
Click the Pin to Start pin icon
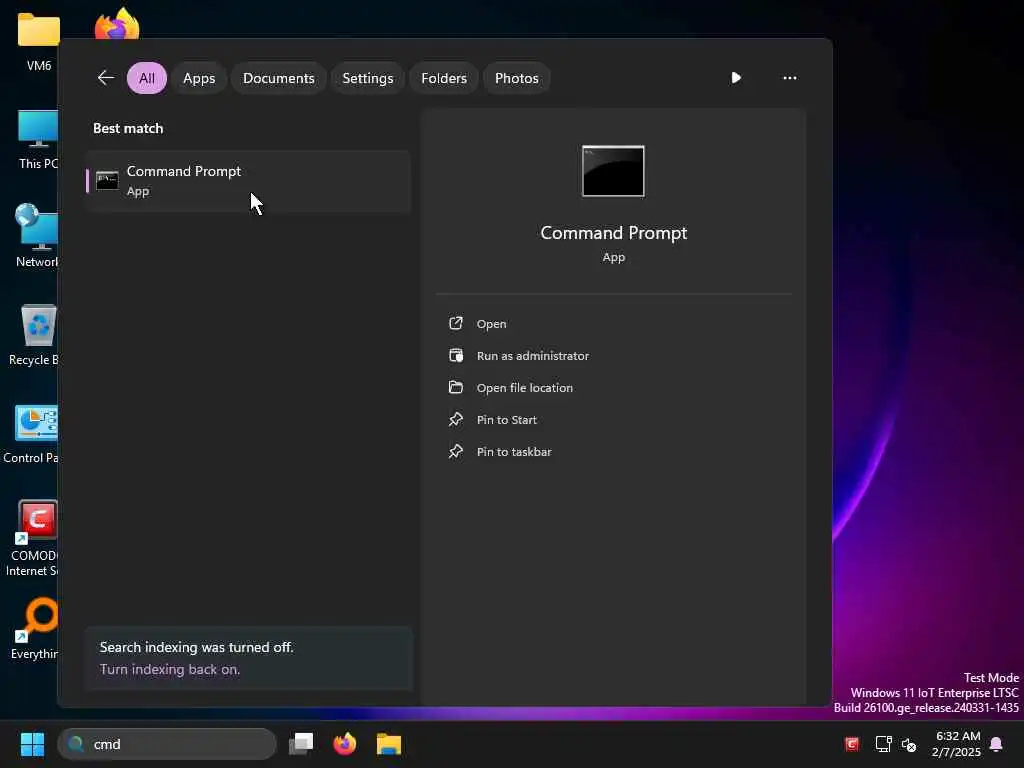tap(456, 419)
